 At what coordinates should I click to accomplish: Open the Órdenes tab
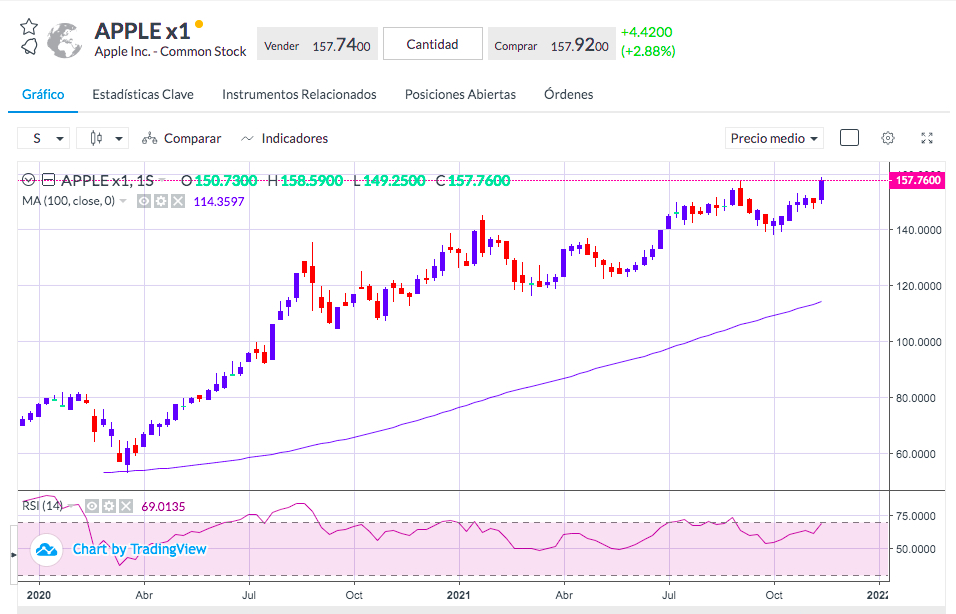(569, 95)
